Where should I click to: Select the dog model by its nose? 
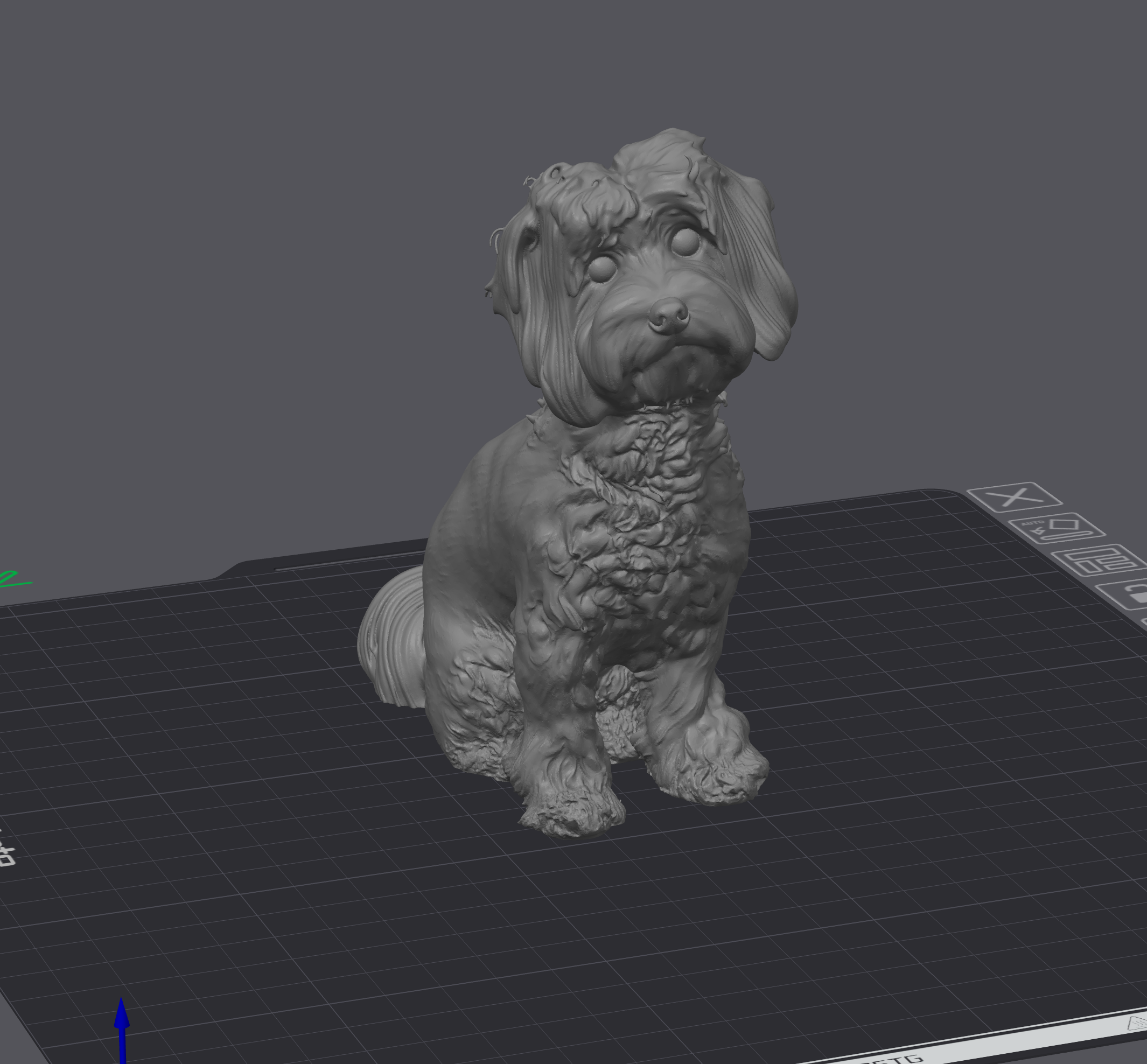point(668,315)
